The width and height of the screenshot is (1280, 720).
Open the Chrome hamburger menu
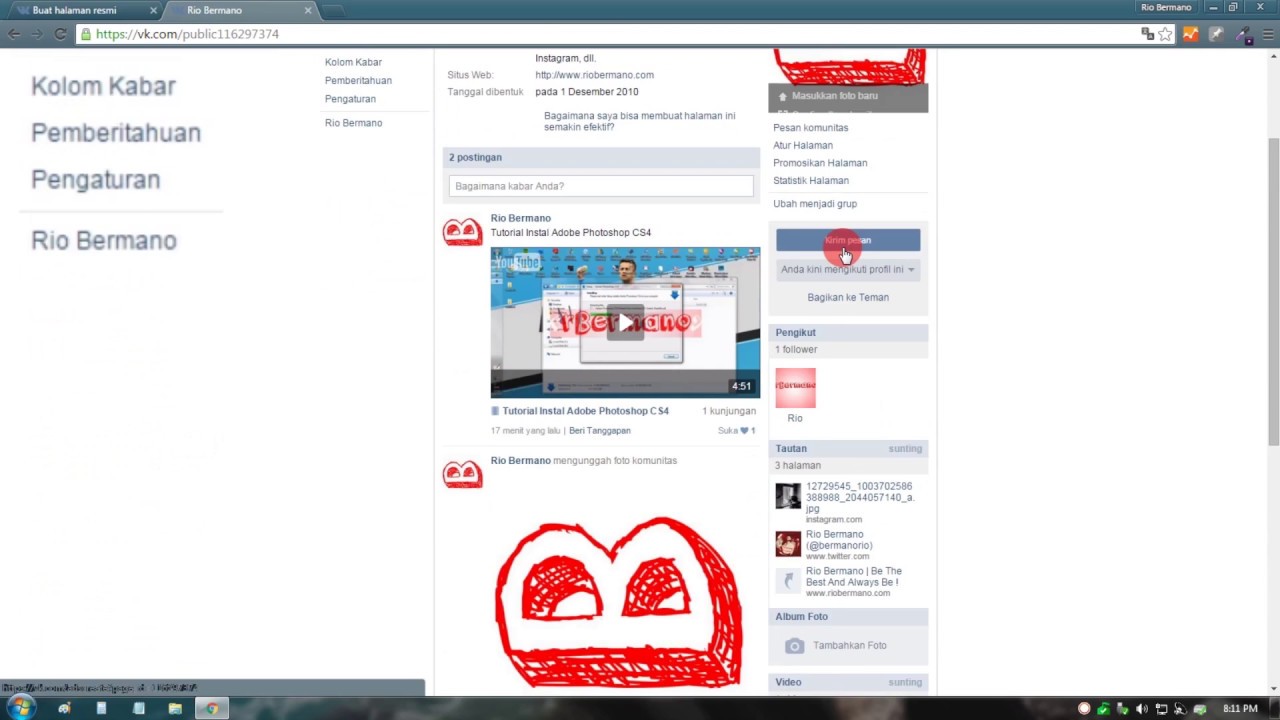(1268, 34)
